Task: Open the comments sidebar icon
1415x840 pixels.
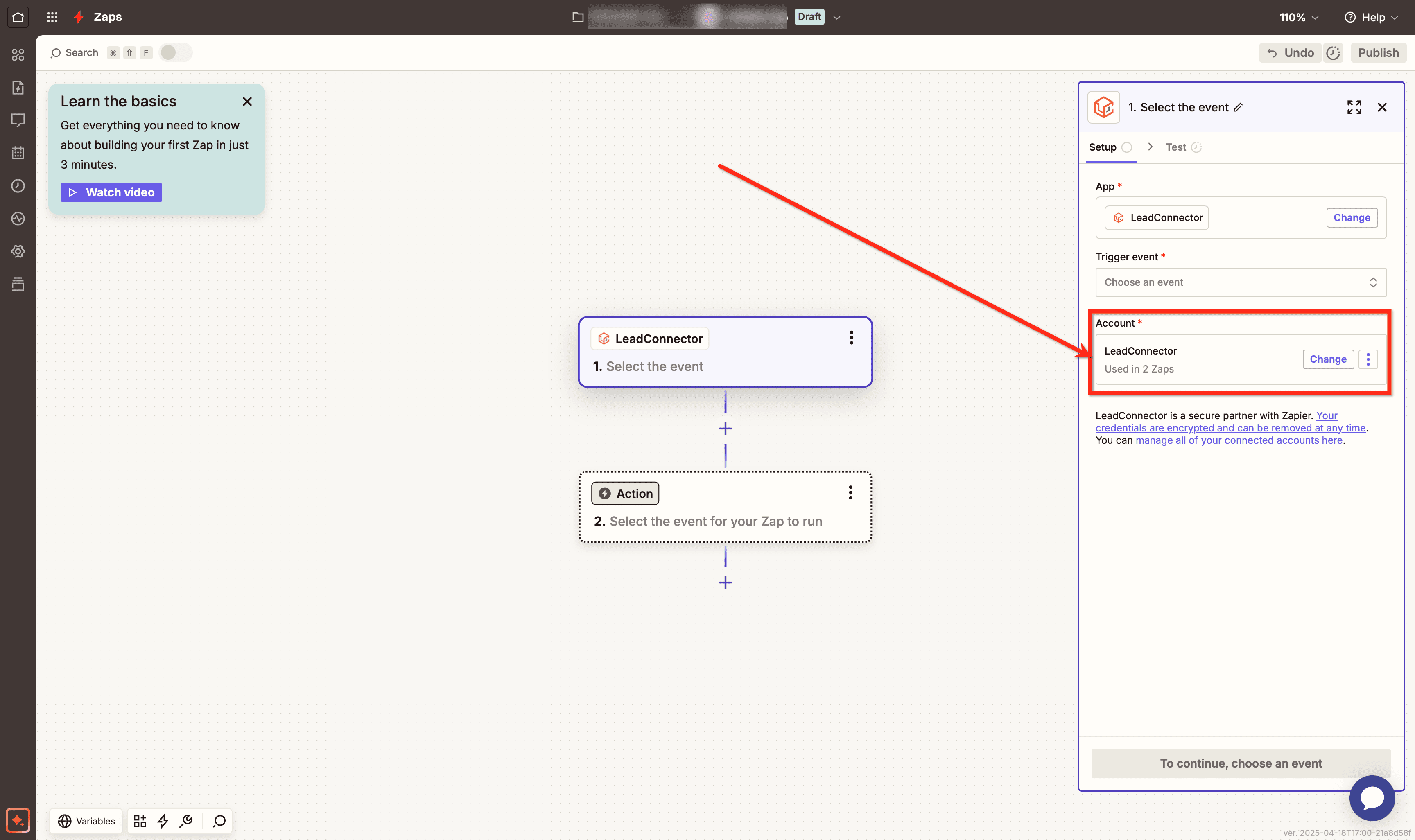Action: coord(18,120)
